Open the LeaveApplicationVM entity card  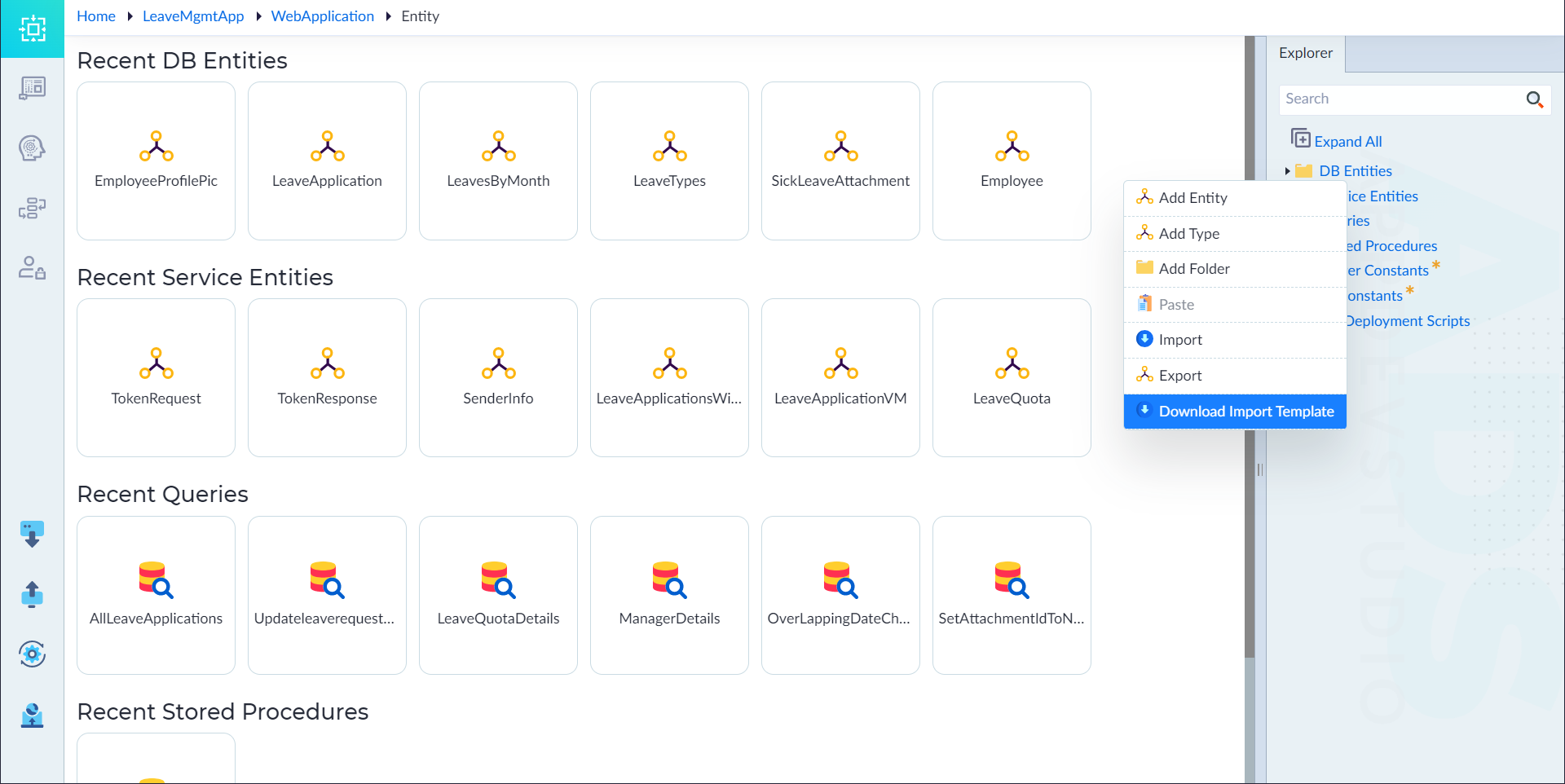pyautogui.click(x=840, y=377)
